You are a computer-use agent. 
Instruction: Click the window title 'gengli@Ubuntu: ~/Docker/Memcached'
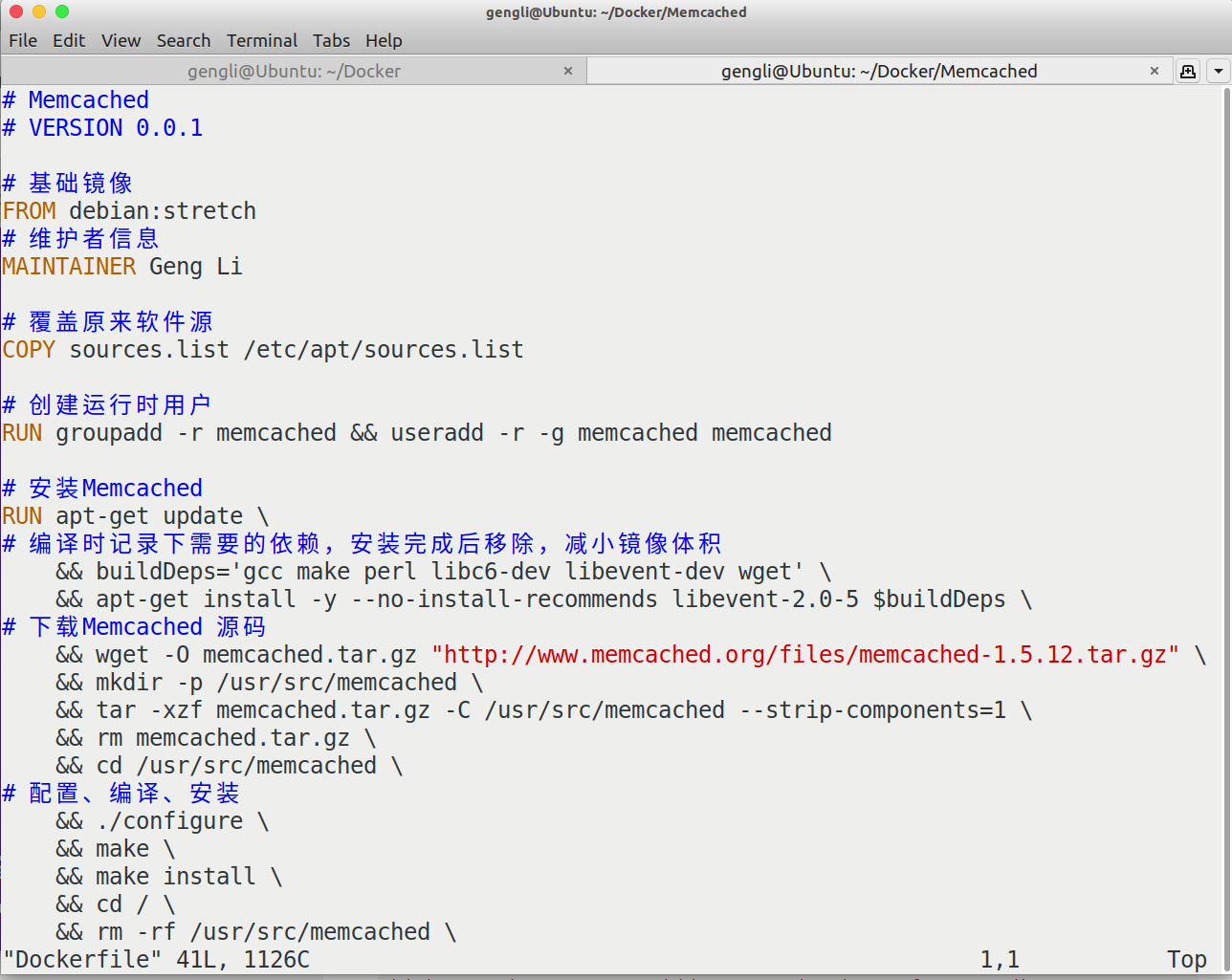click(x=616, y=12)
